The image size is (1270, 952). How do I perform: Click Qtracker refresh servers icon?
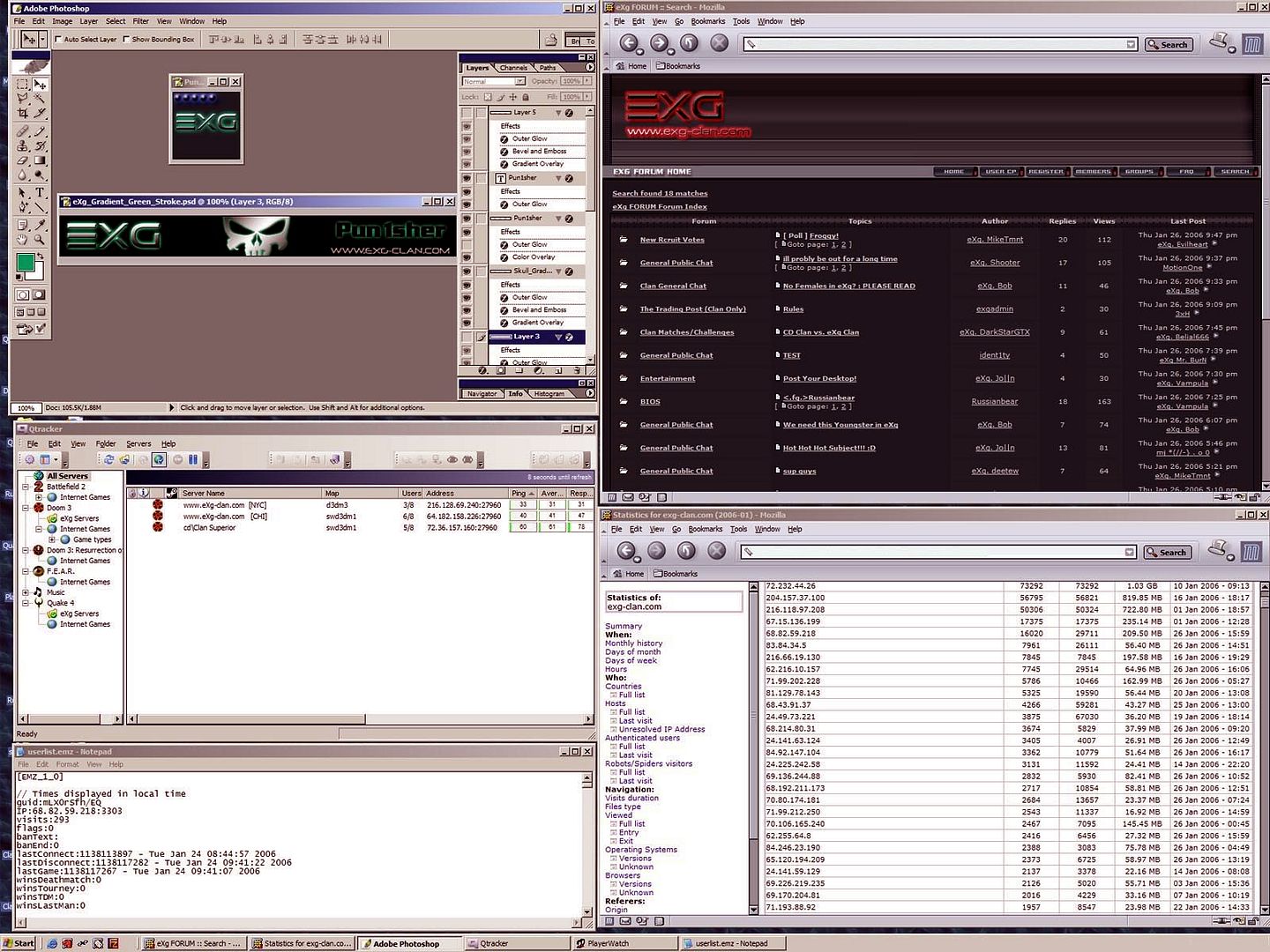(x=108, y=459)
